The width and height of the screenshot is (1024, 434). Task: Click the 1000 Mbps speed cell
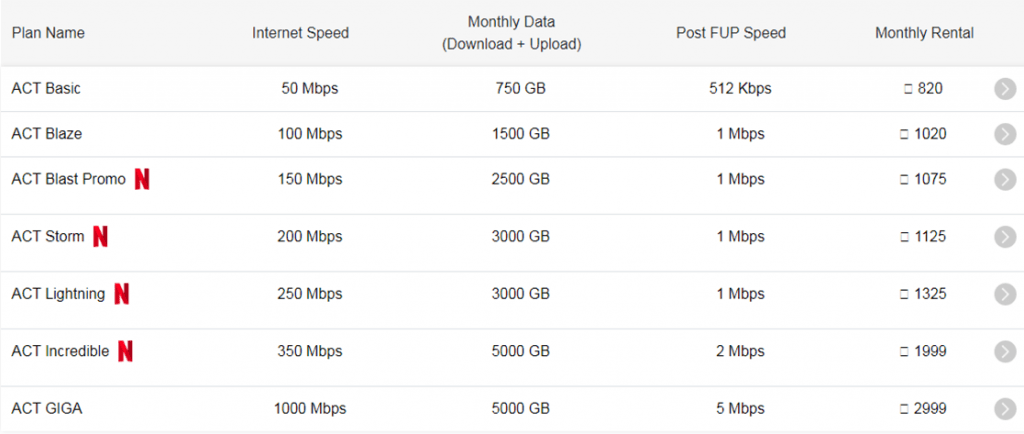(310, 409)
